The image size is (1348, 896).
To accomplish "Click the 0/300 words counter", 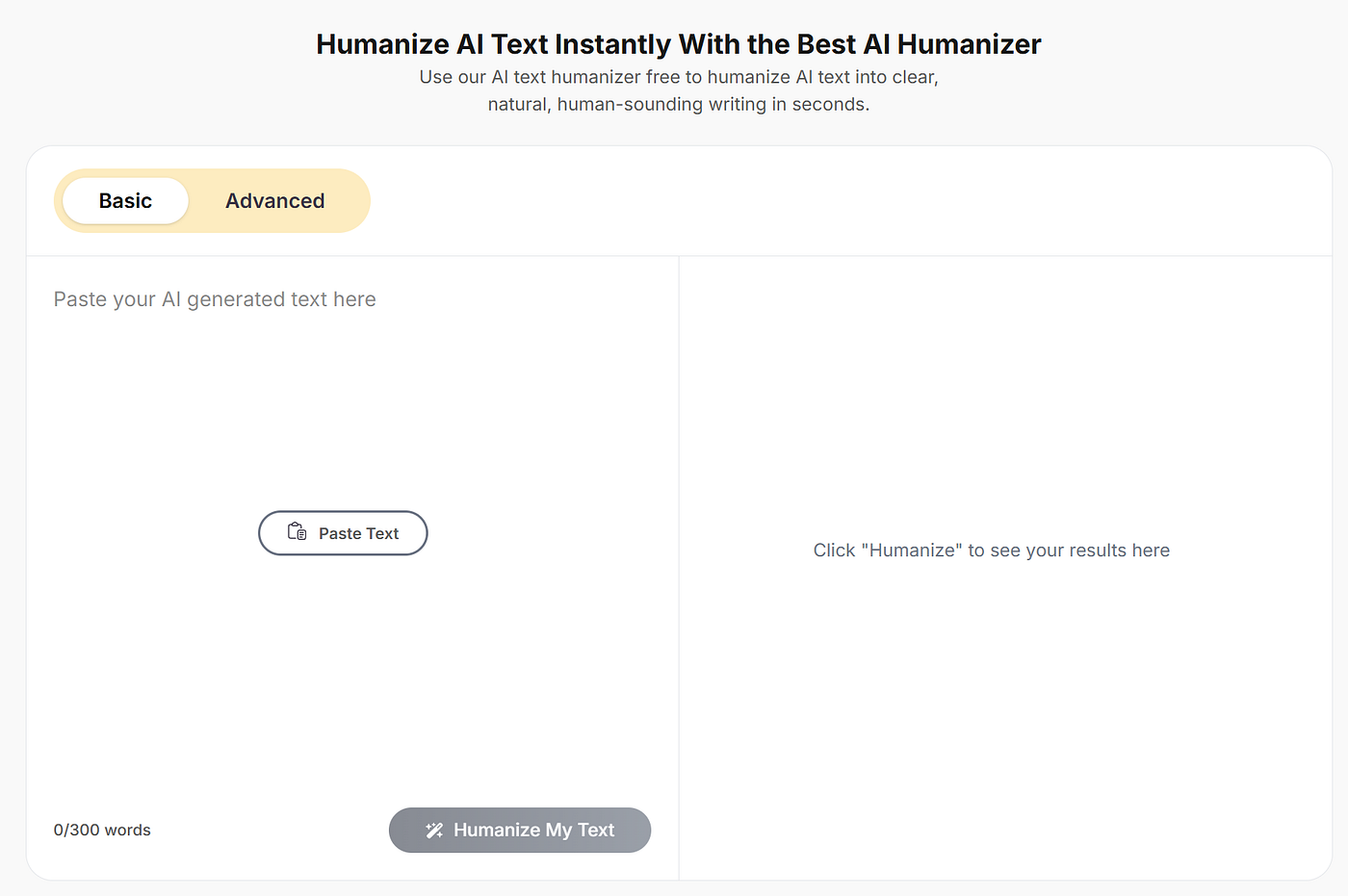I will (102, 830).
